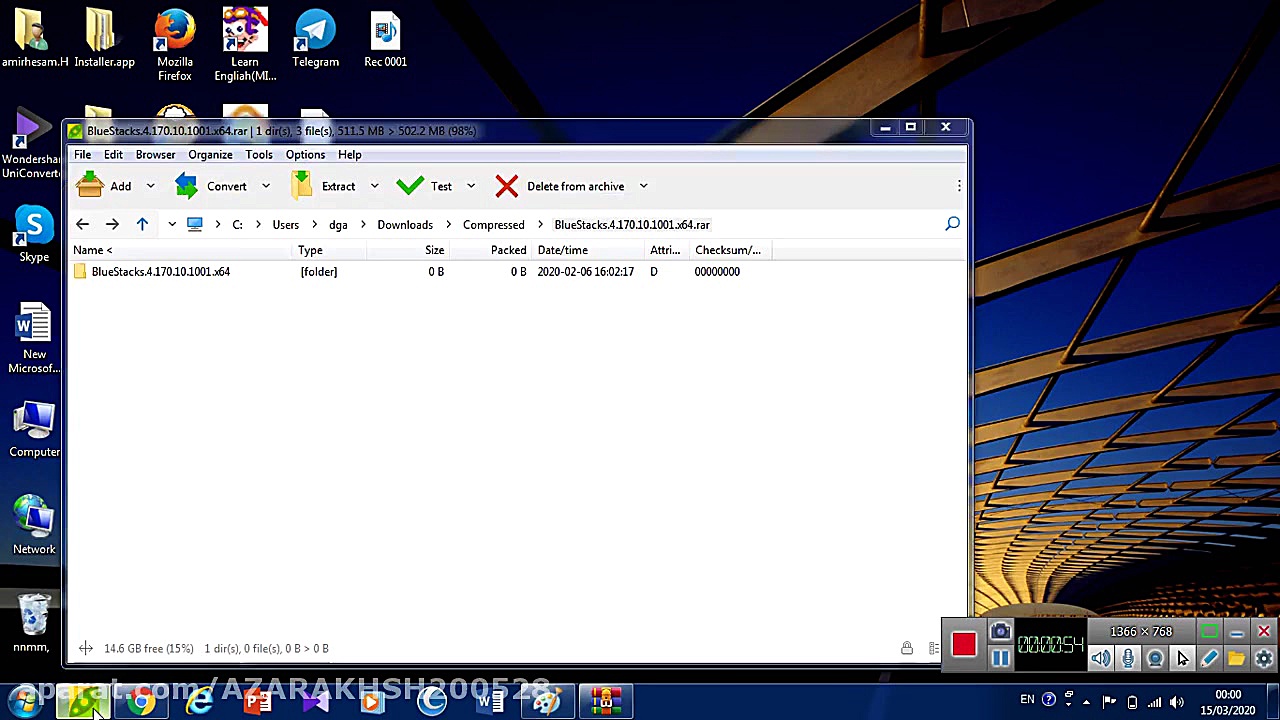This screenshot has width=1280, height=720.
Task: Open the recorder pencil drawing tool
Action: point(1209,658)
